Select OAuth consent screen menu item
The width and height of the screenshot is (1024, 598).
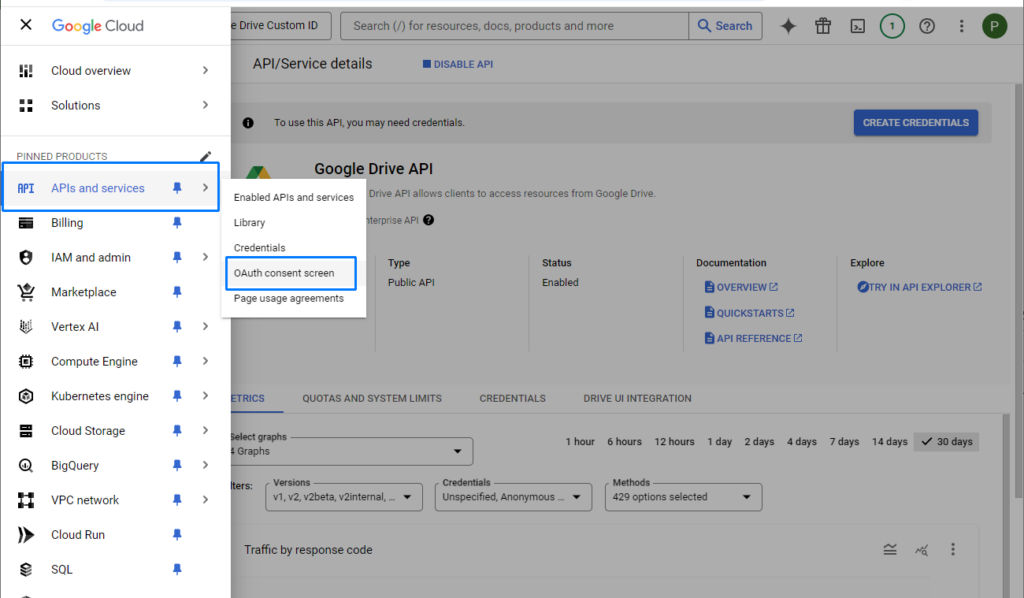[291, 273]
